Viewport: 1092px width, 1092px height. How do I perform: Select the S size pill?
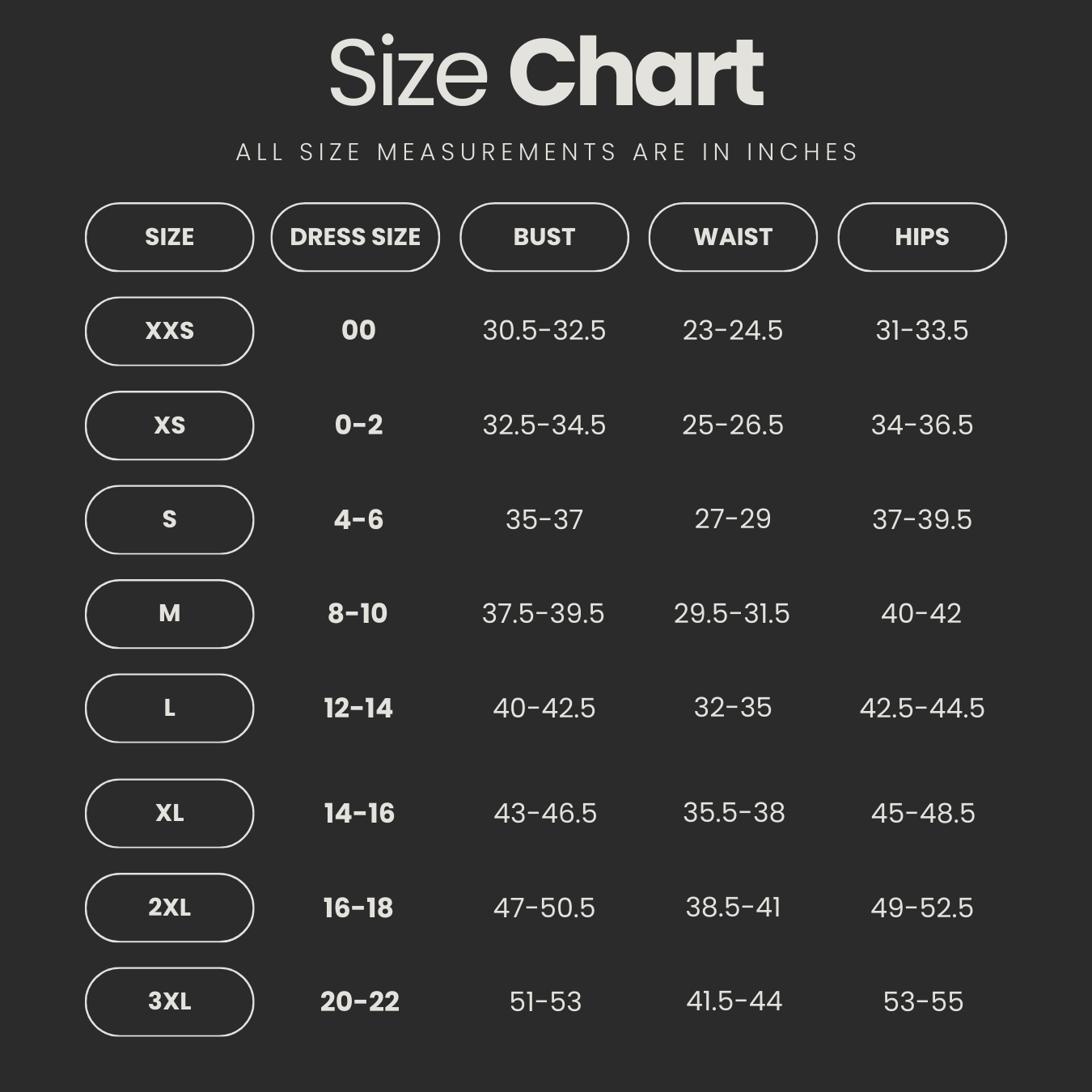[x=169, y=519]
